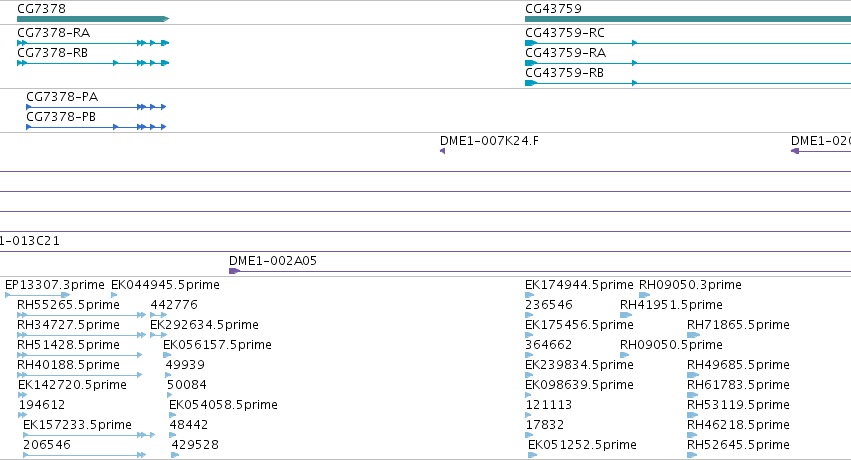The image size is (851, 460).
Task: Click the DME1-002A05 clone start arrow
Action: [234, 271]
